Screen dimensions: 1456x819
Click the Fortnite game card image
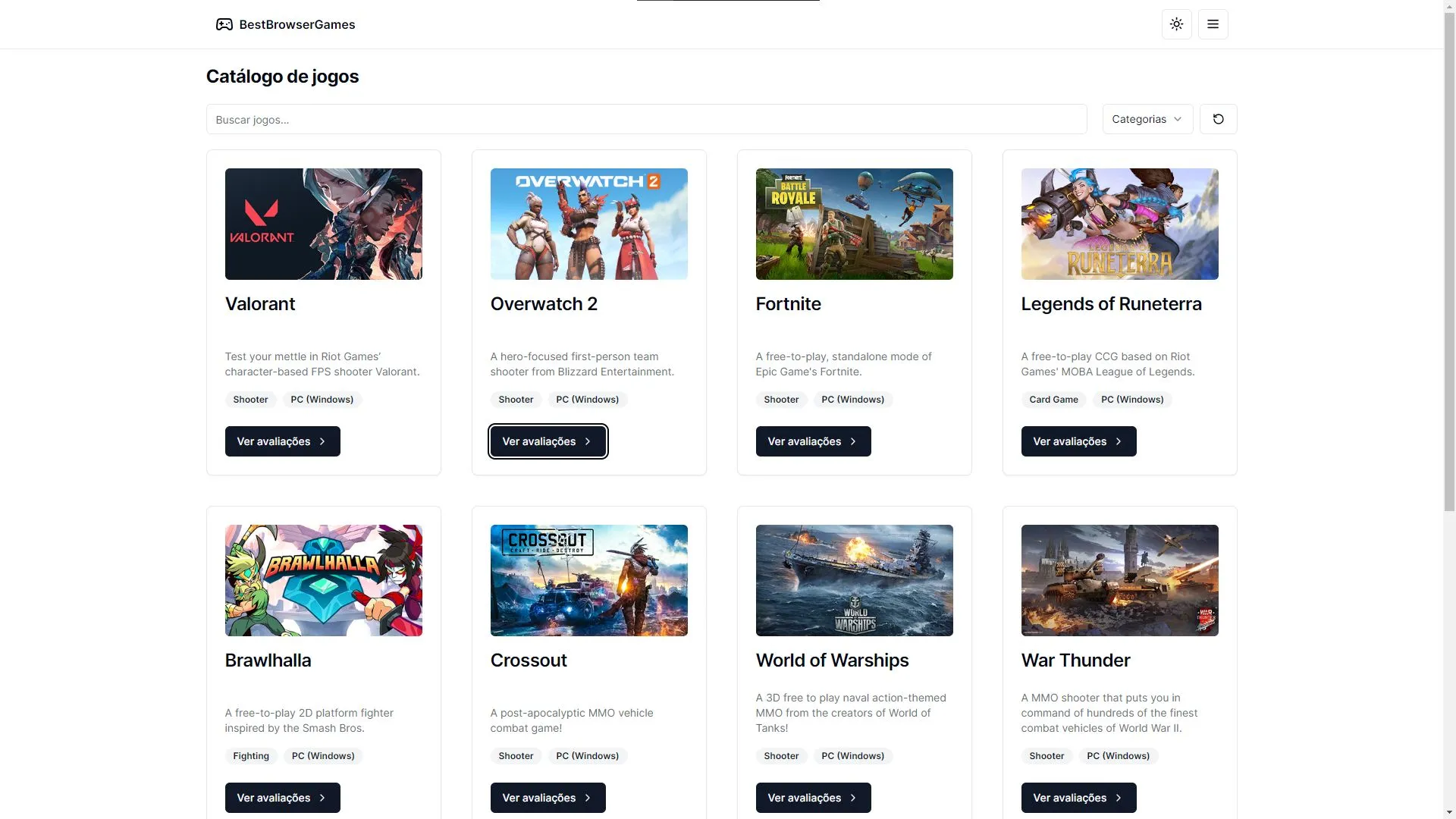point(854,223)
